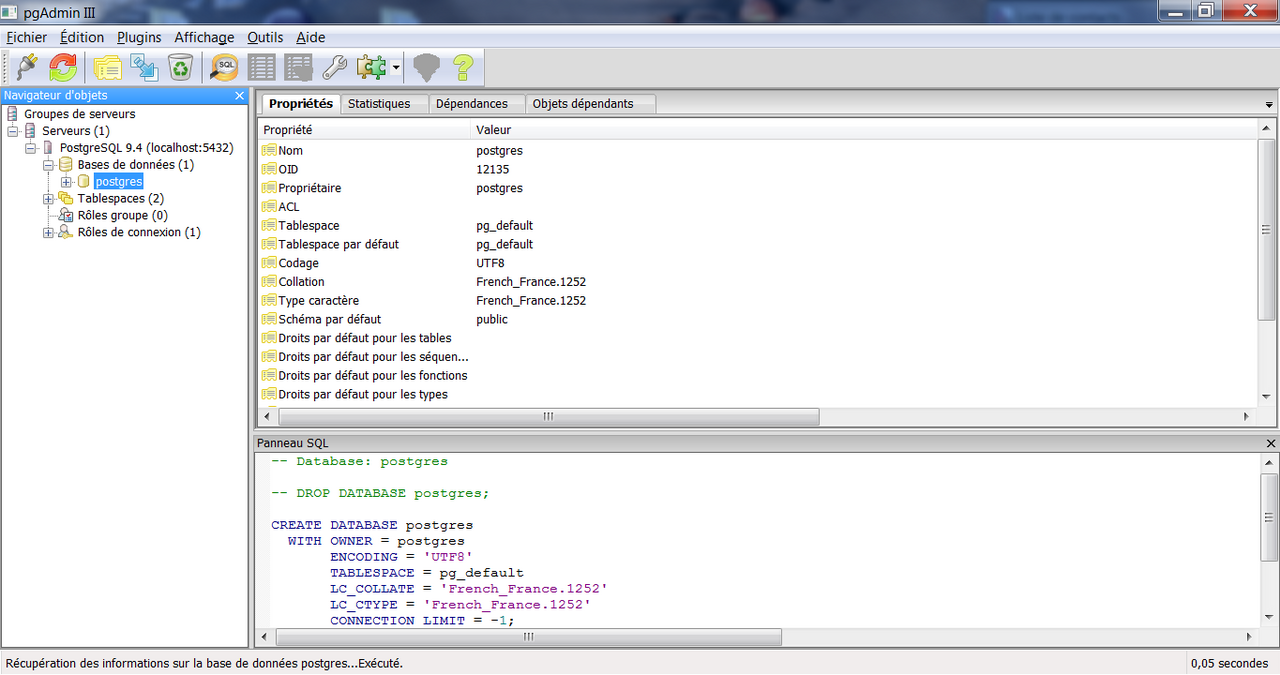Image resolution: width=1280 pixels, height=675 pixels.
Task: Select the Propriétés tab
Action: [x=301, y=103]
